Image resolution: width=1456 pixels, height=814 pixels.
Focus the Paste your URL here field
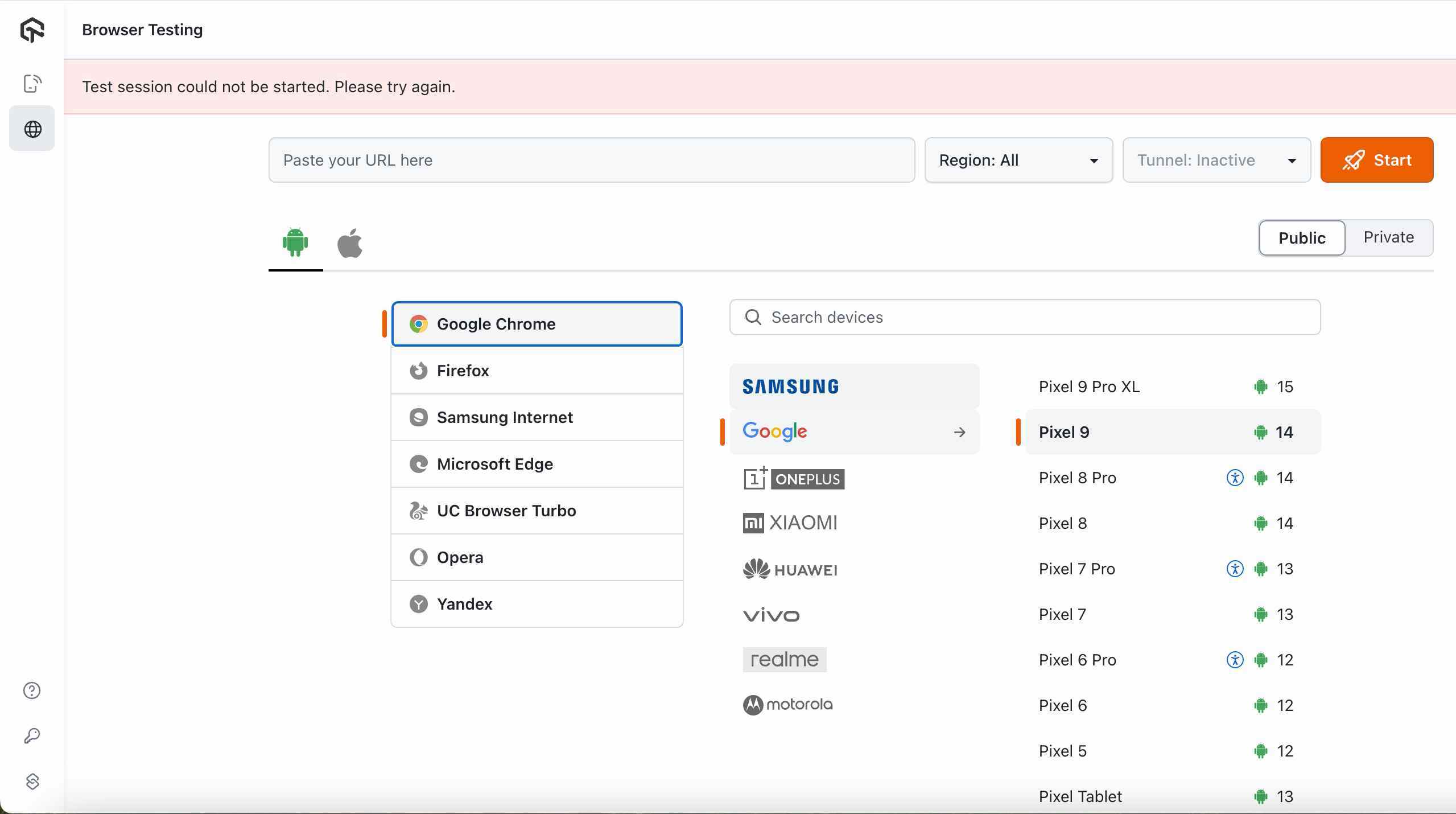pyautogui.click(x=591, y=160)
